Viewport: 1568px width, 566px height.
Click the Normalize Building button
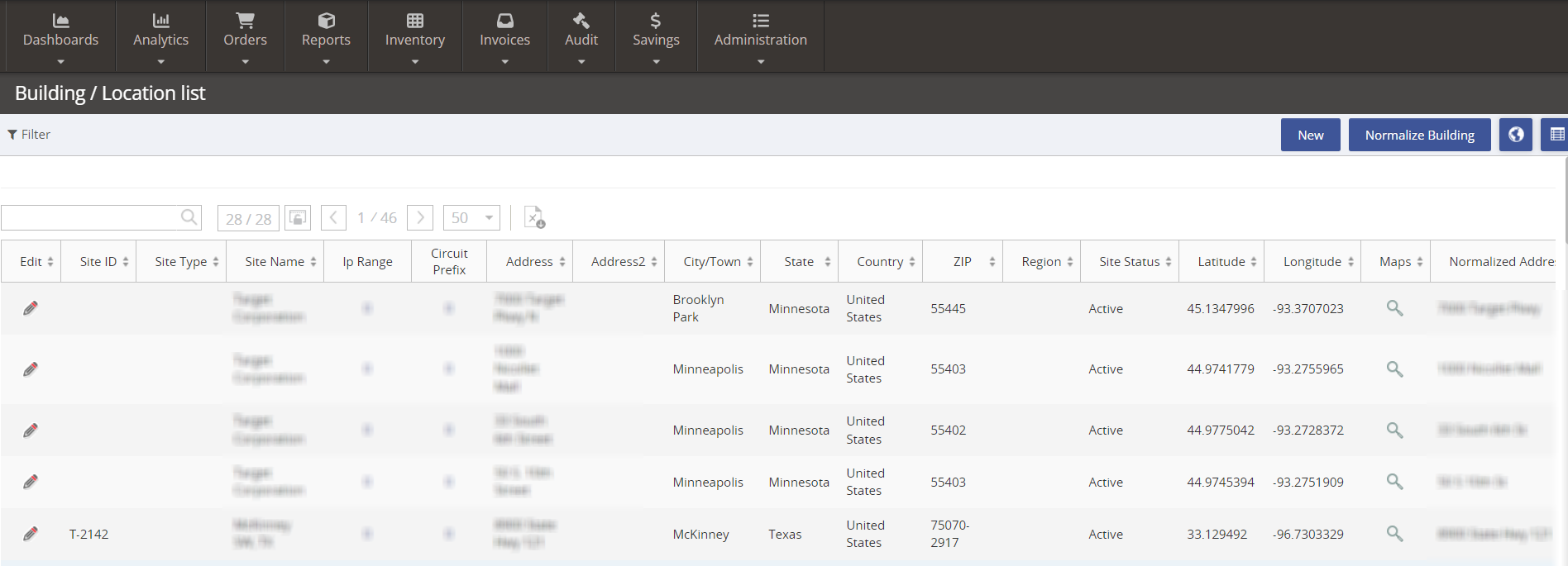1419,135
